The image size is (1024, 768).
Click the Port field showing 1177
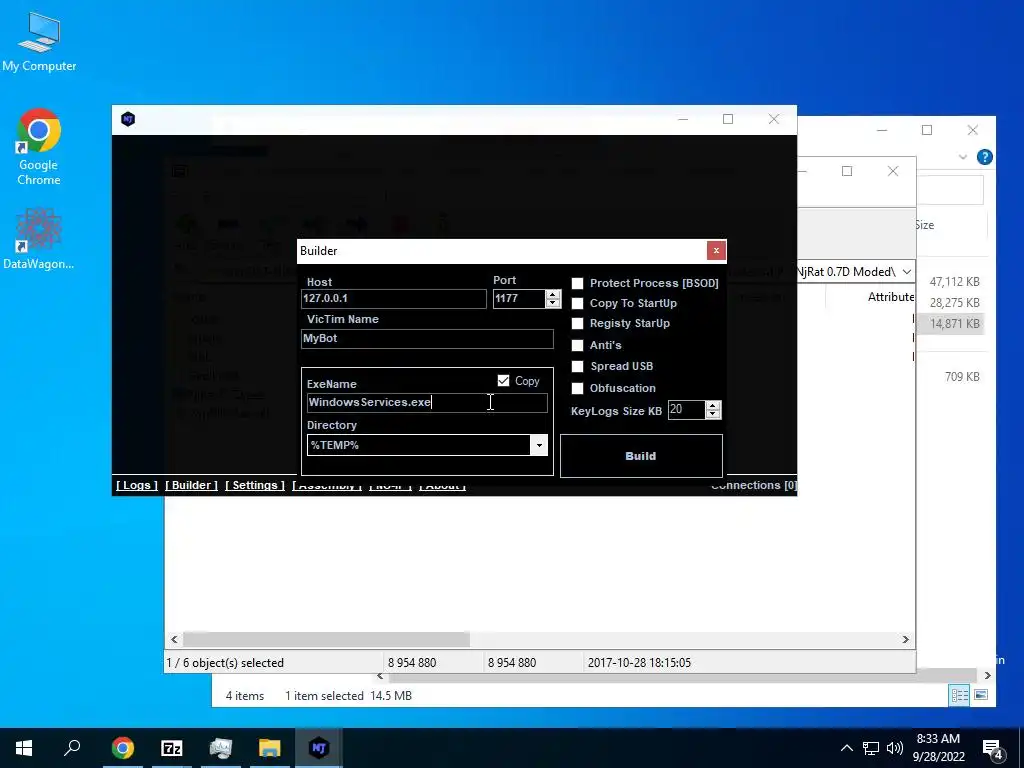pyautogui.click(x=519, y=298)
